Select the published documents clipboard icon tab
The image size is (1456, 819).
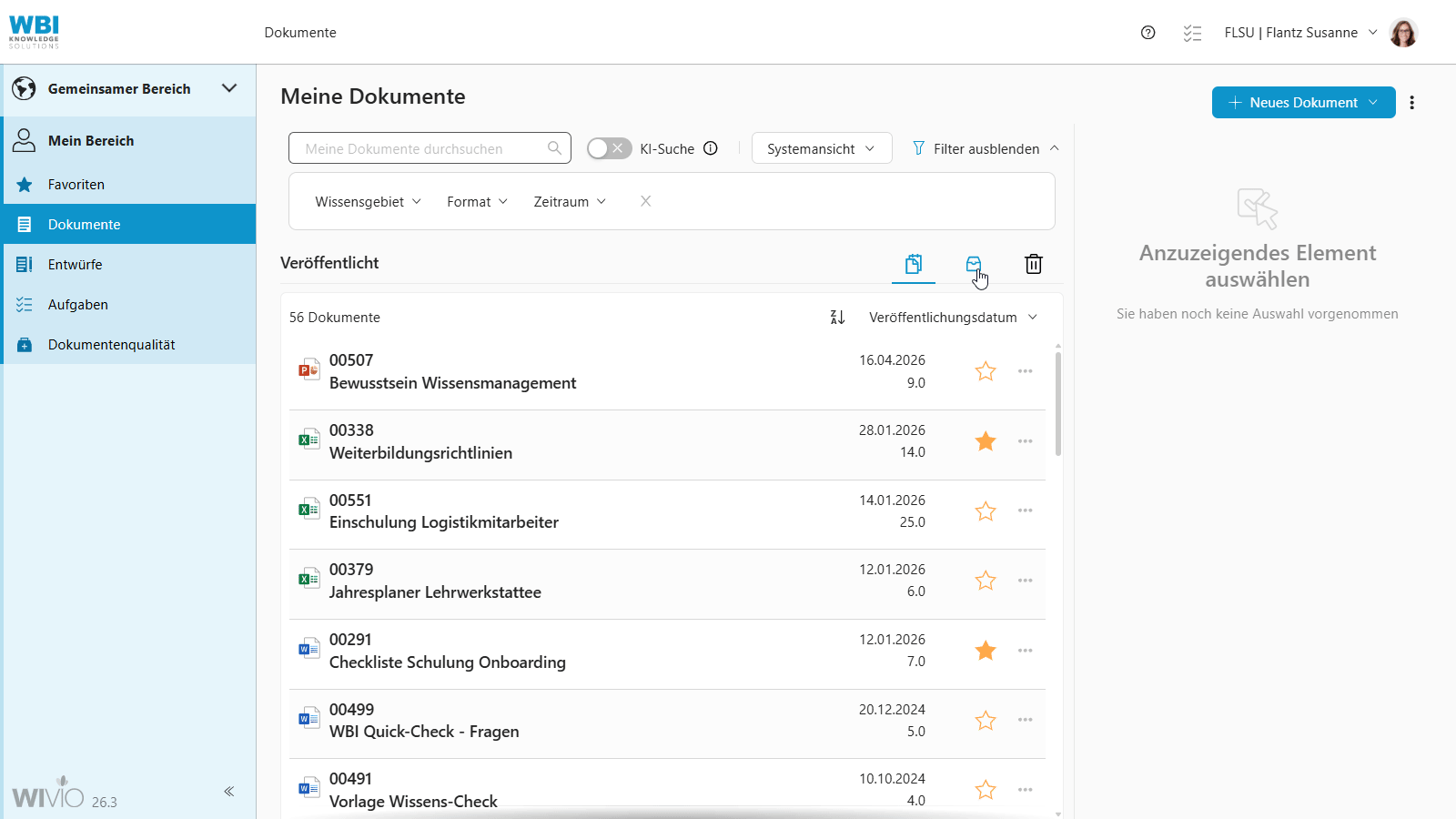[914, 264]
